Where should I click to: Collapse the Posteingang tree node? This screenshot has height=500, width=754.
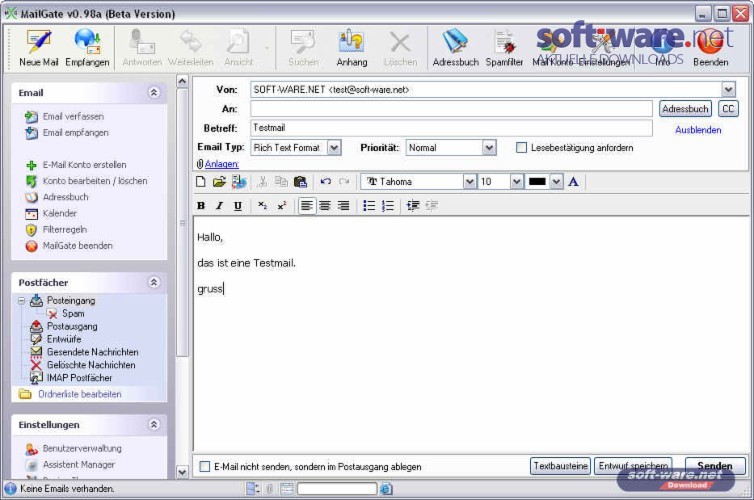click(21, 301)
